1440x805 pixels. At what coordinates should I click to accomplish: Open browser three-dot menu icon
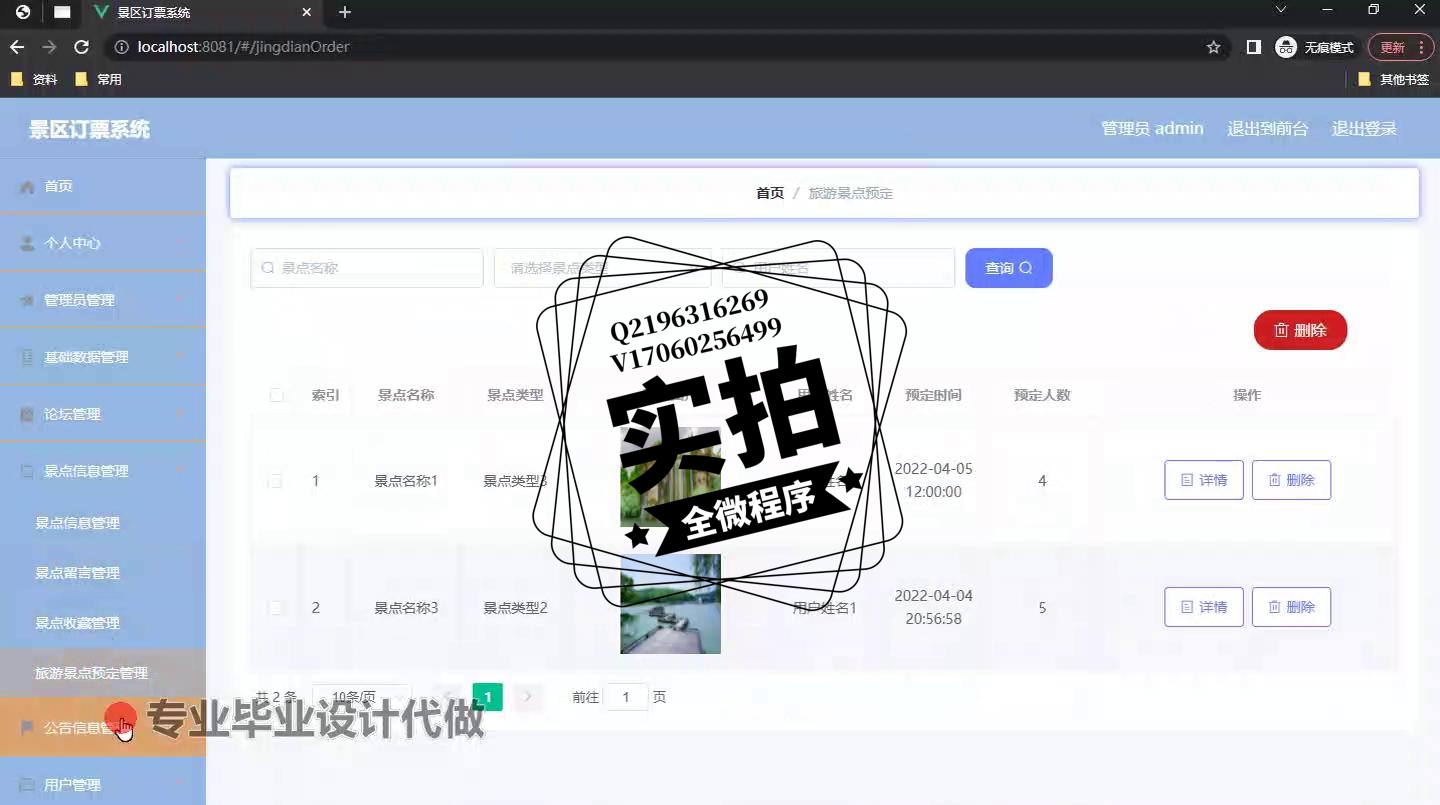(x=1421, y=47)
